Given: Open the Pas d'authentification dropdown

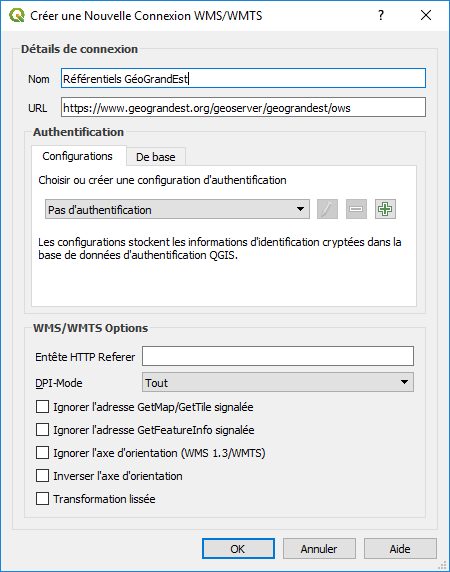Looking at the screenshot, I should coord(177,209).
